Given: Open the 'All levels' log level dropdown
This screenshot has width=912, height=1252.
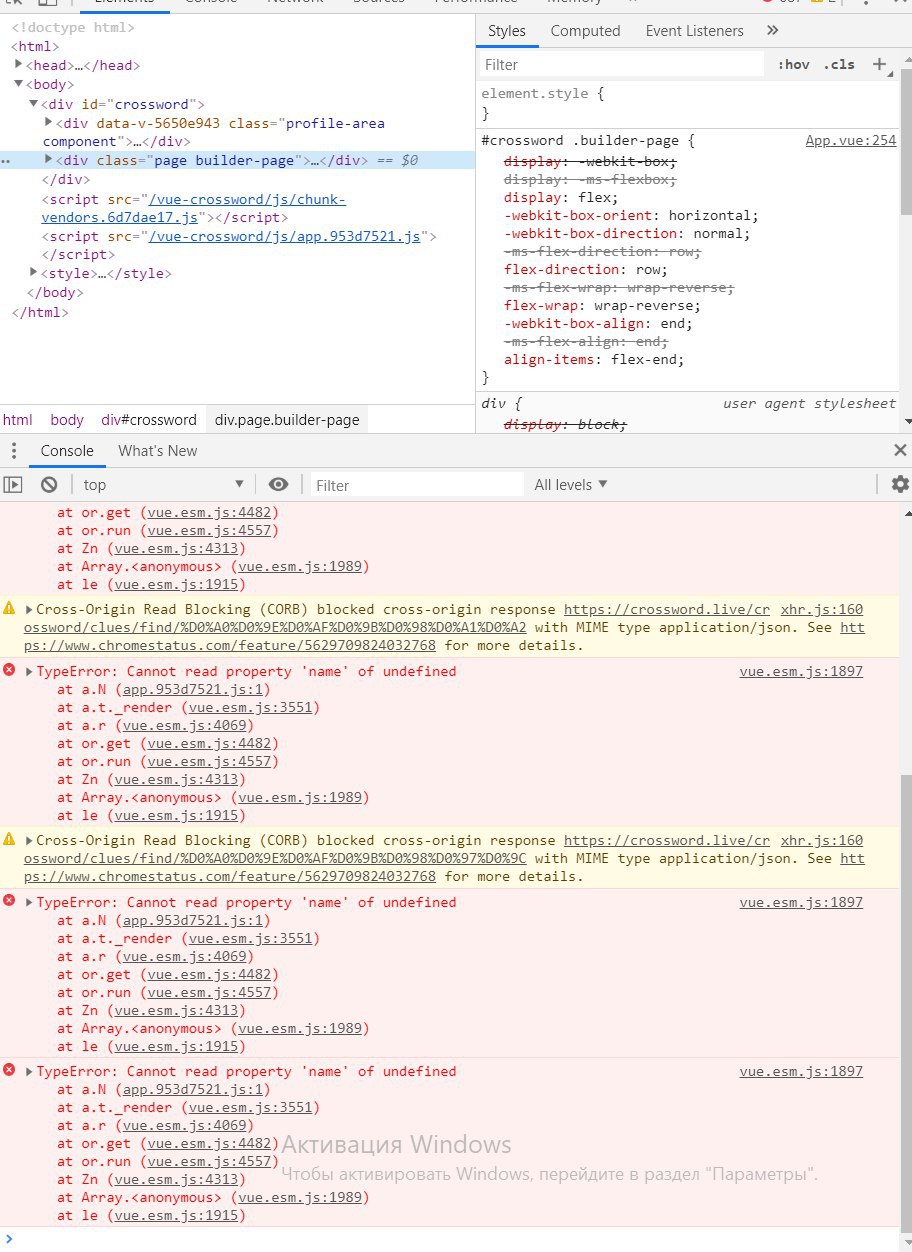Looking at the screenshot, I should [571, 485].
